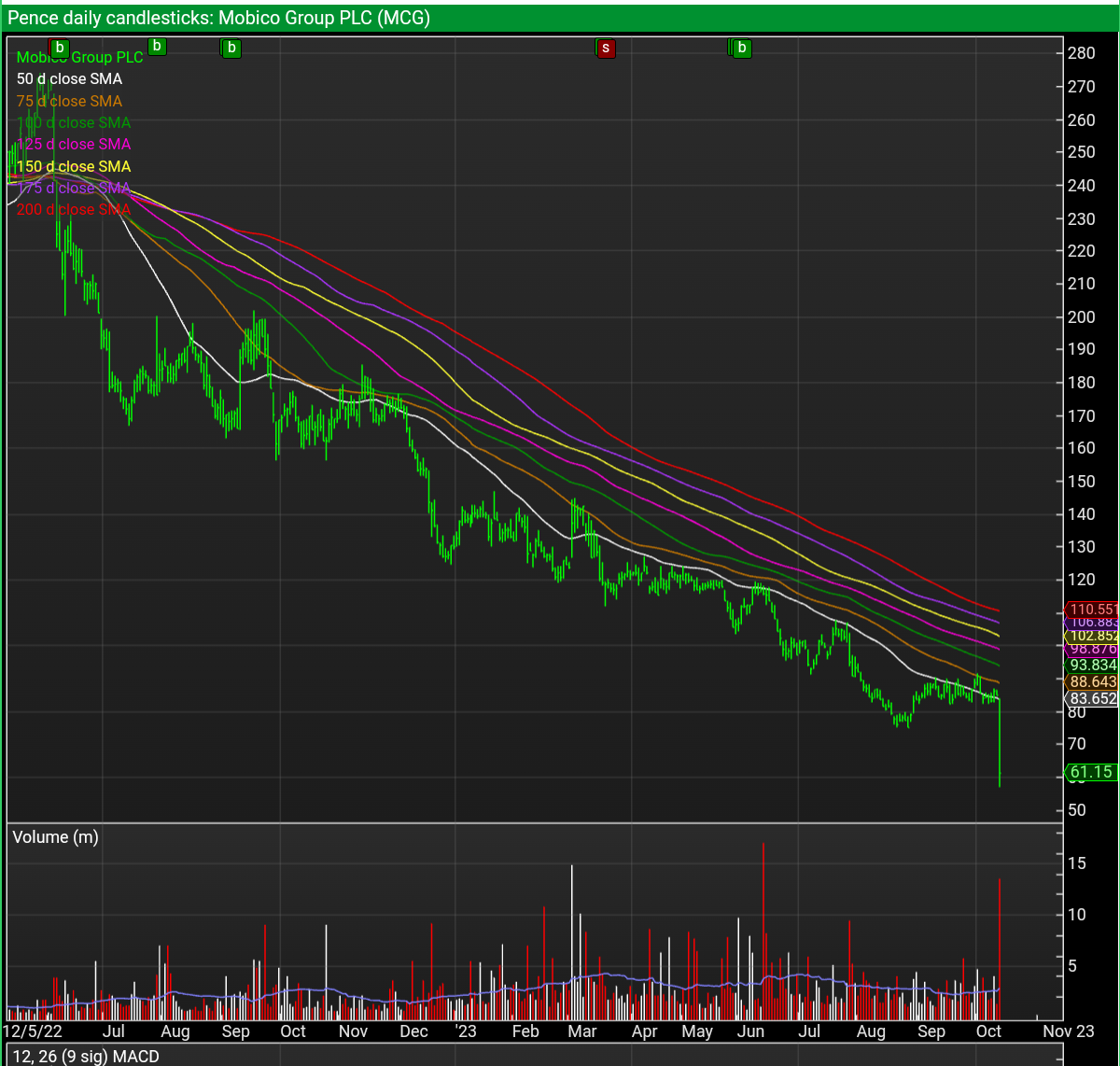The height and width of the screenshot is (1066, 1120).
Task: Click the 98.876 SMA value tag
Action: pos(1092,649)
